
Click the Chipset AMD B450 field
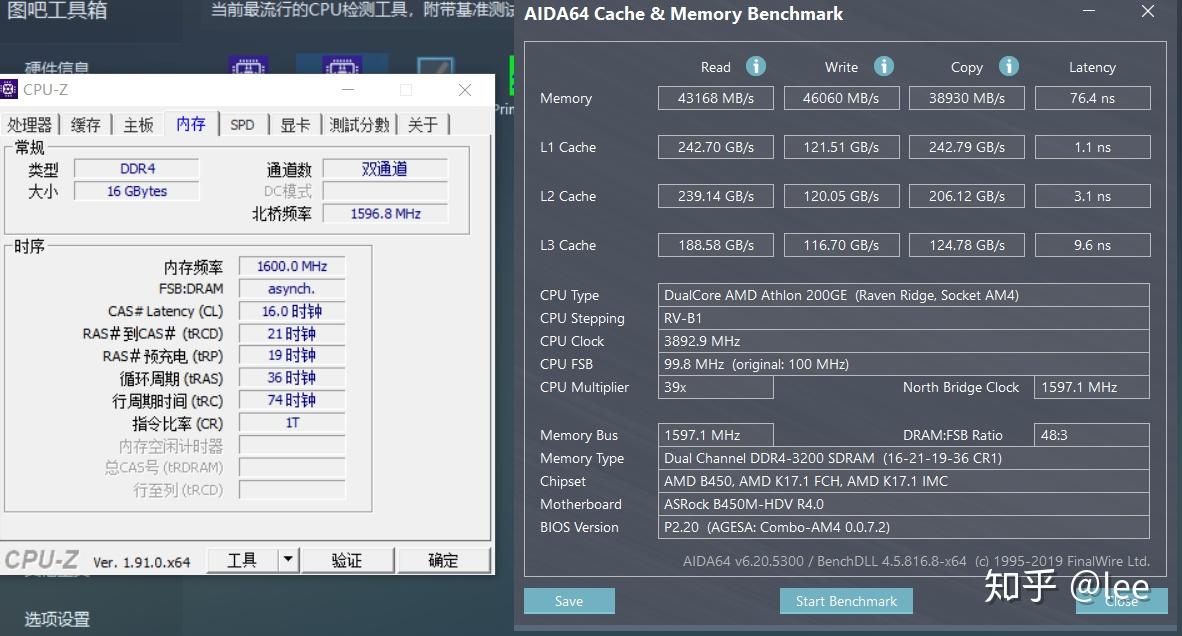click(x=904, y=481)
